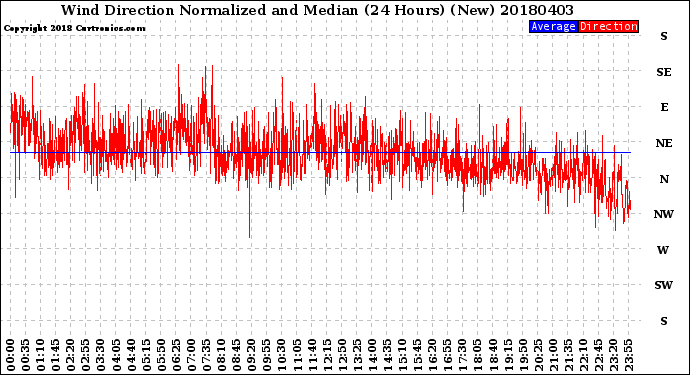This screenshot has height=375, width=690.
Task: Select the 'W' direction axis label
Action: 663,250
